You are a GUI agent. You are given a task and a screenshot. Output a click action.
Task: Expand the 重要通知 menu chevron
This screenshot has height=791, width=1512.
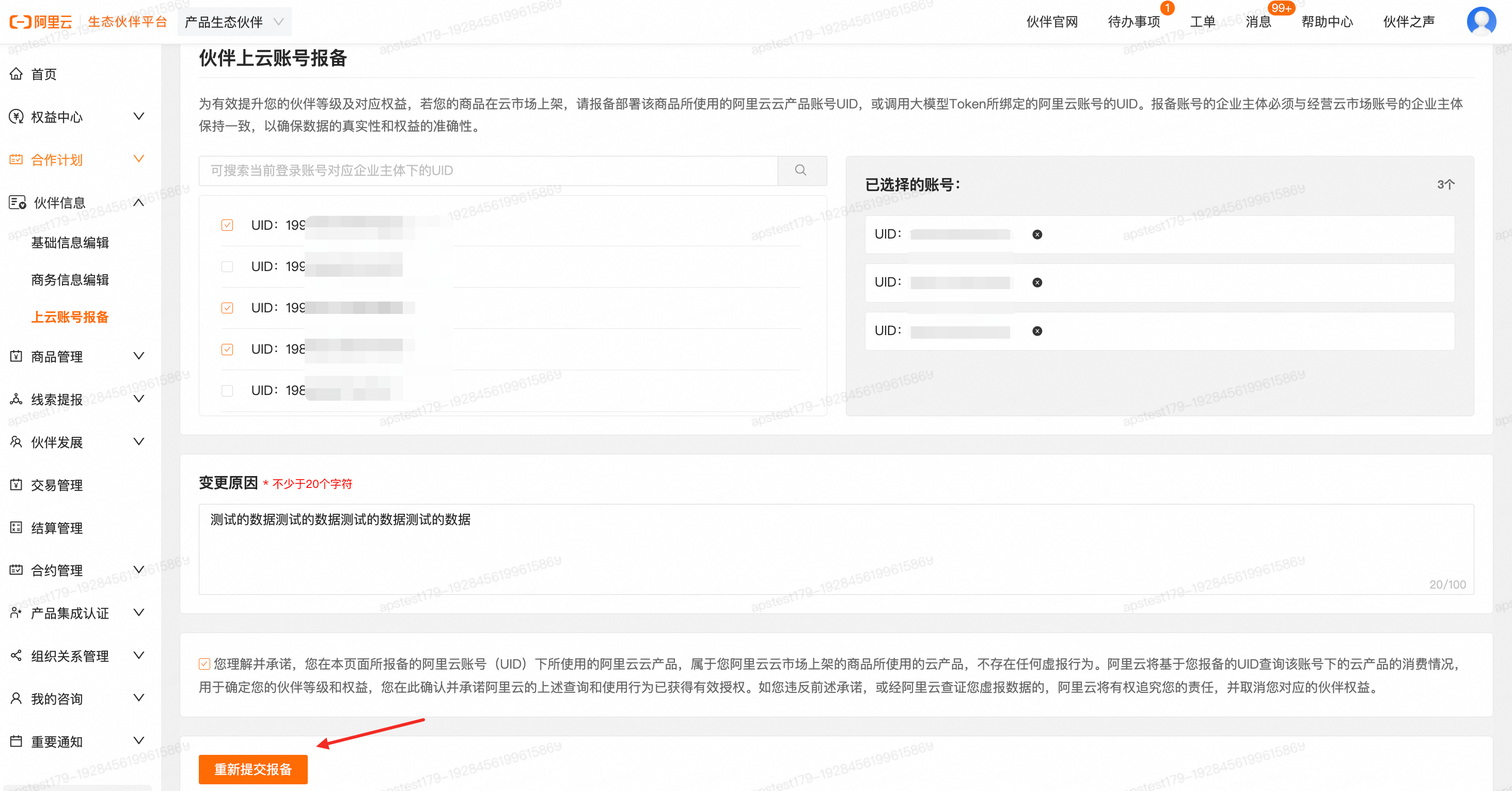pos(139,740)
